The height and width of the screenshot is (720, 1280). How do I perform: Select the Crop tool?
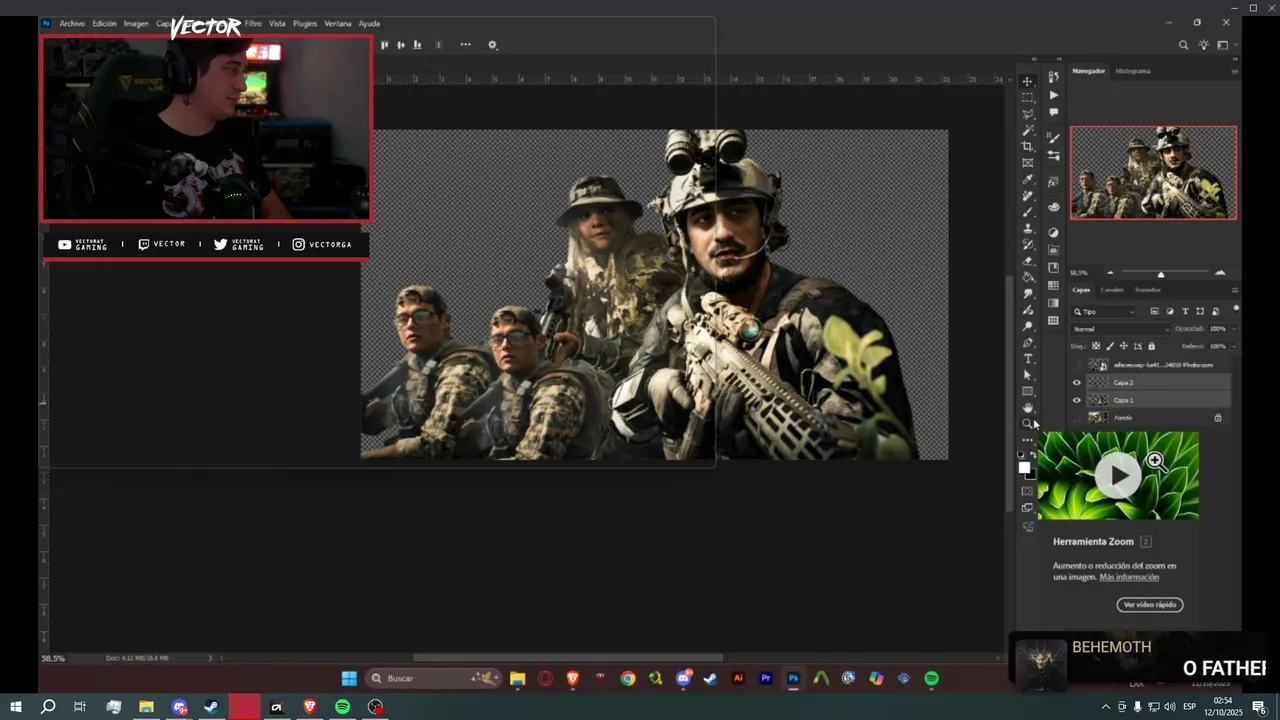[1028, 147]
